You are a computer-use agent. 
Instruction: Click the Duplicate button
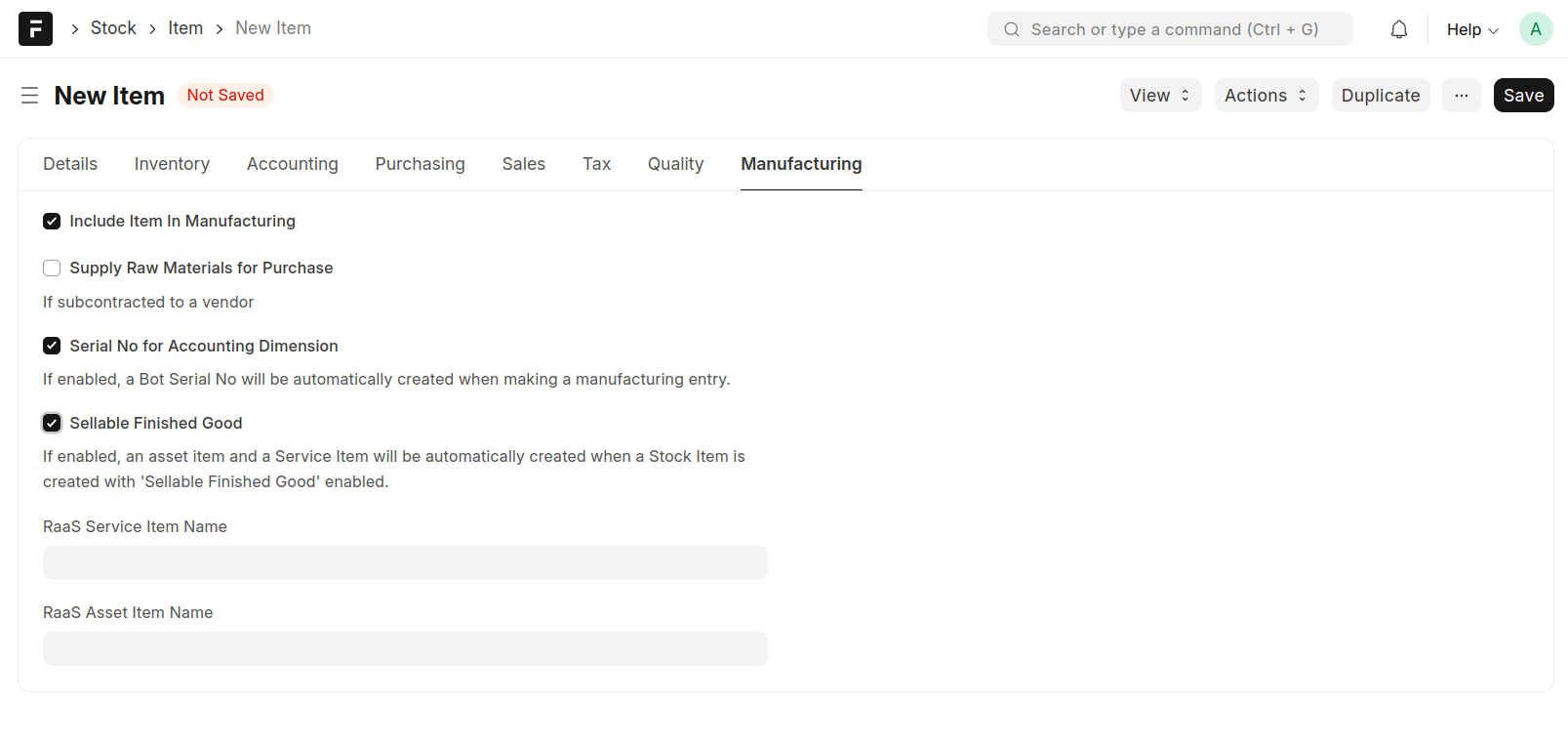tap(1380, 96)
